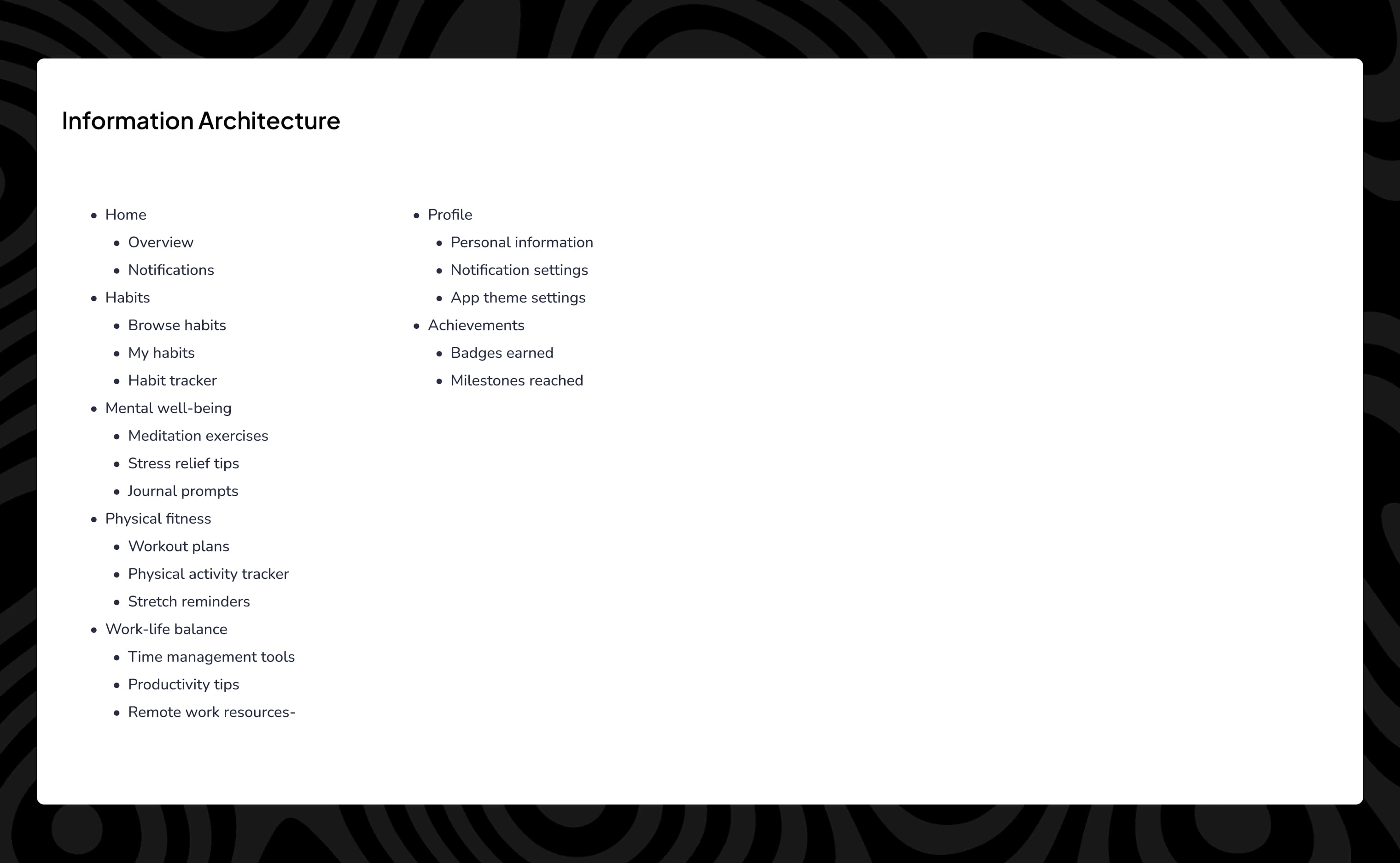Select the App theme settings menu entry
Viewport: 1400px width, 863px height.
click(518, 297)
